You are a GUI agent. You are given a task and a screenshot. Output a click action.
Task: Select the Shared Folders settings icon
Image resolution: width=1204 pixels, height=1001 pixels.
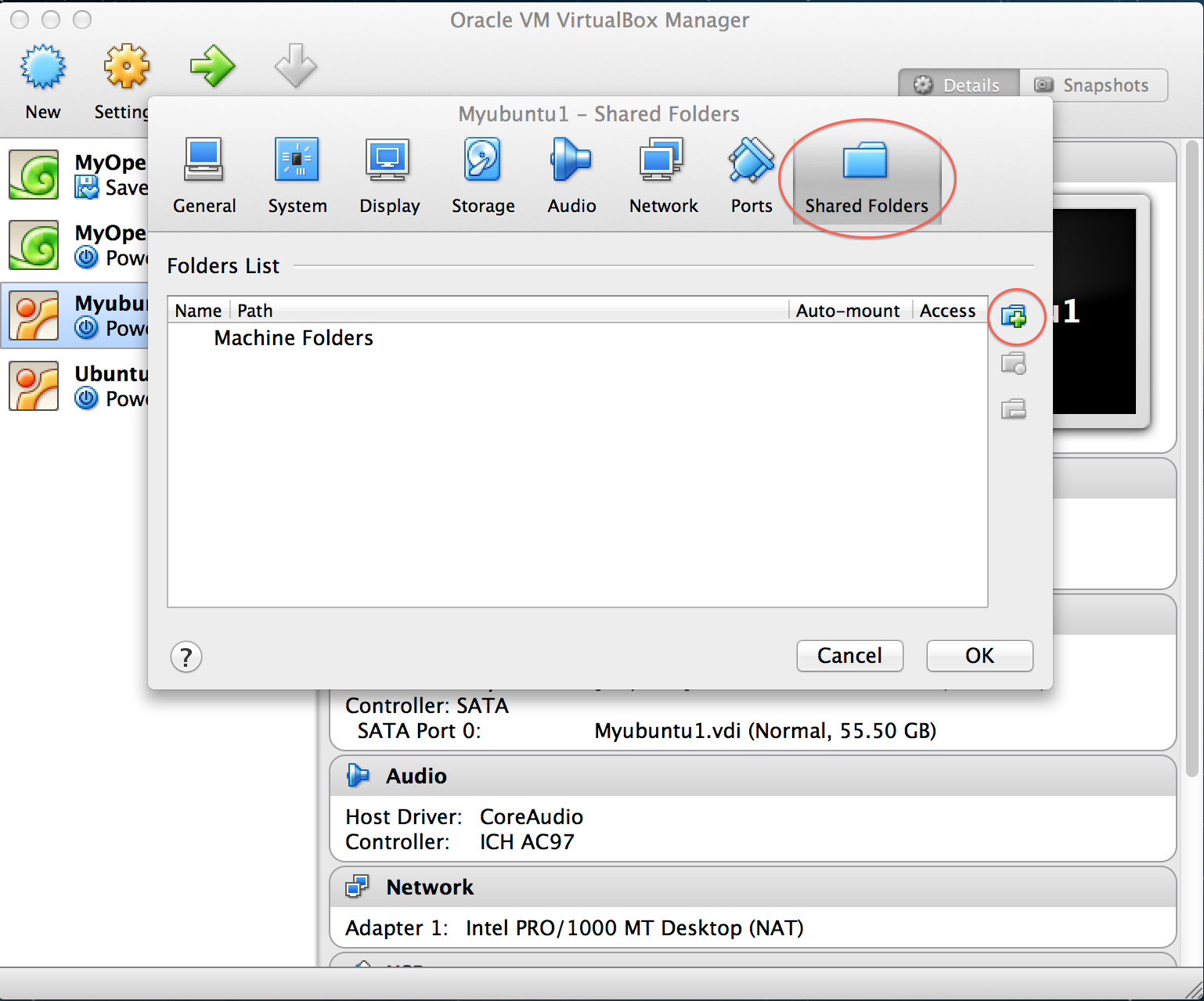(x=866, y=174)
